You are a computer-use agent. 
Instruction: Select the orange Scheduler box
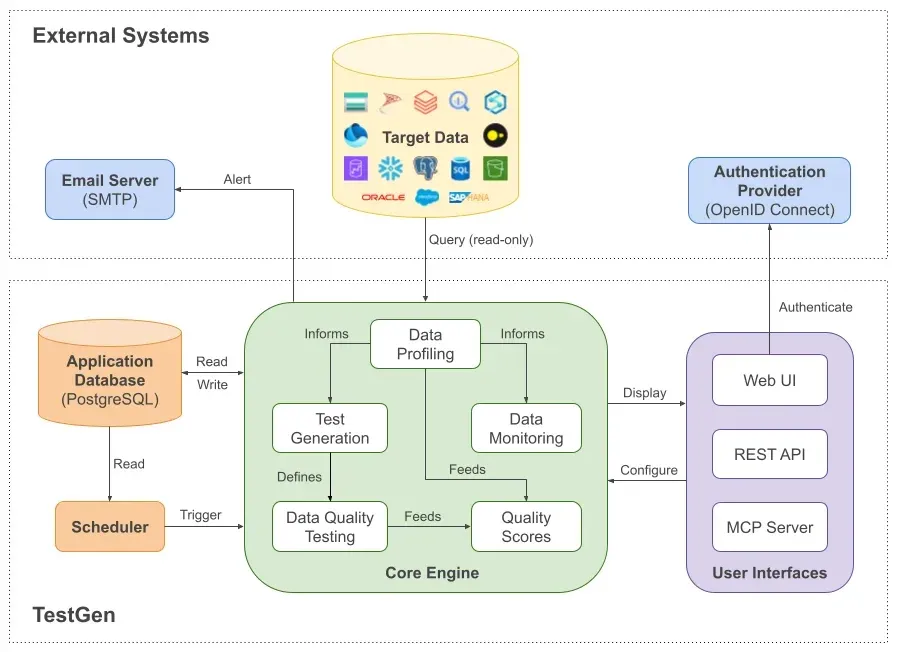[110, 526]
